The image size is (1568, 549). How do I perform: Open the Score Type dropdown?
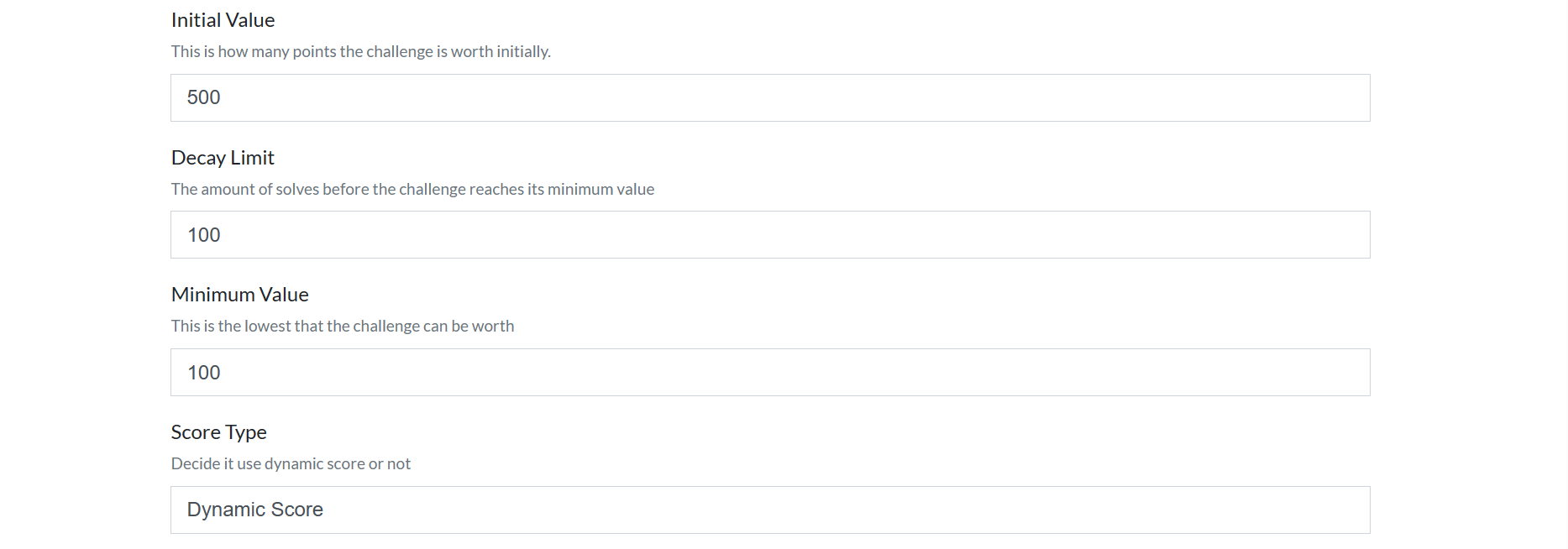click(769, 510)
